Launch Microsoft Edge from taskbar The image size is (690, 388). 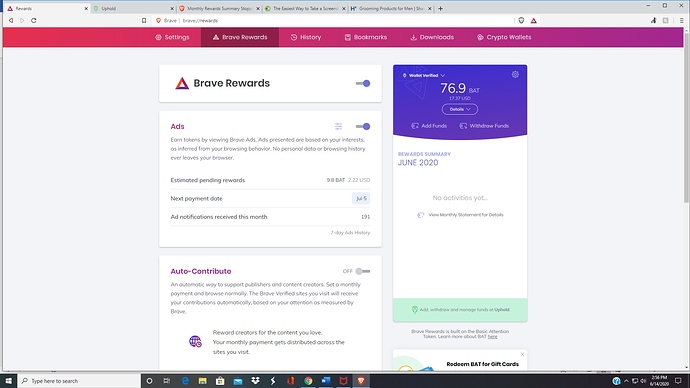click(x=185, y=381)
